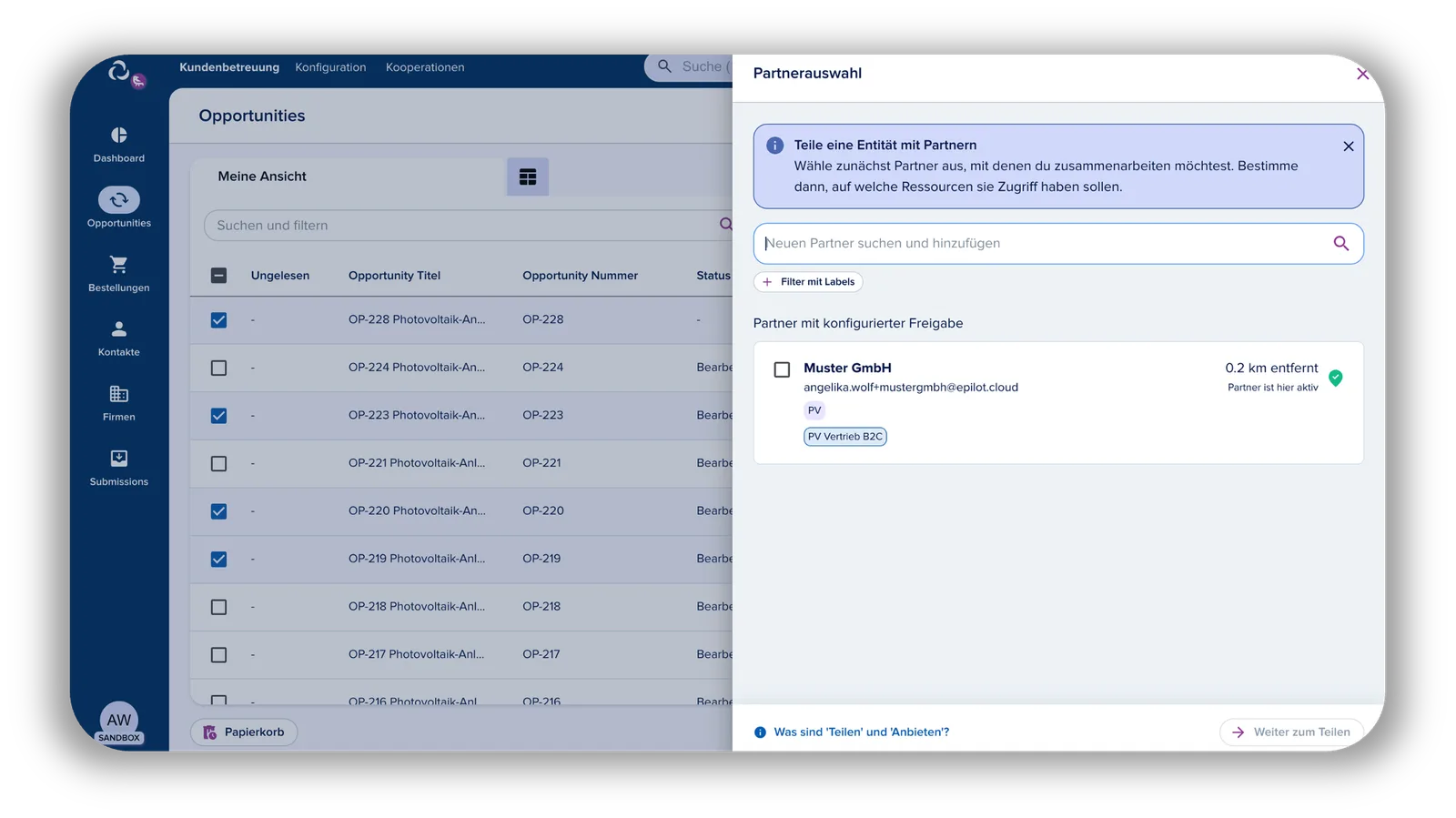Open OP-218 Photovoltaik opportunity title
1456x818 pixels.
(417, 606)
